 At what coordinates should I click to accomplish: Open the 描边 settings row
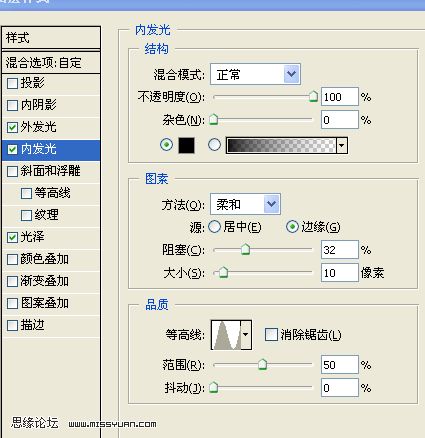click(51, 325)
